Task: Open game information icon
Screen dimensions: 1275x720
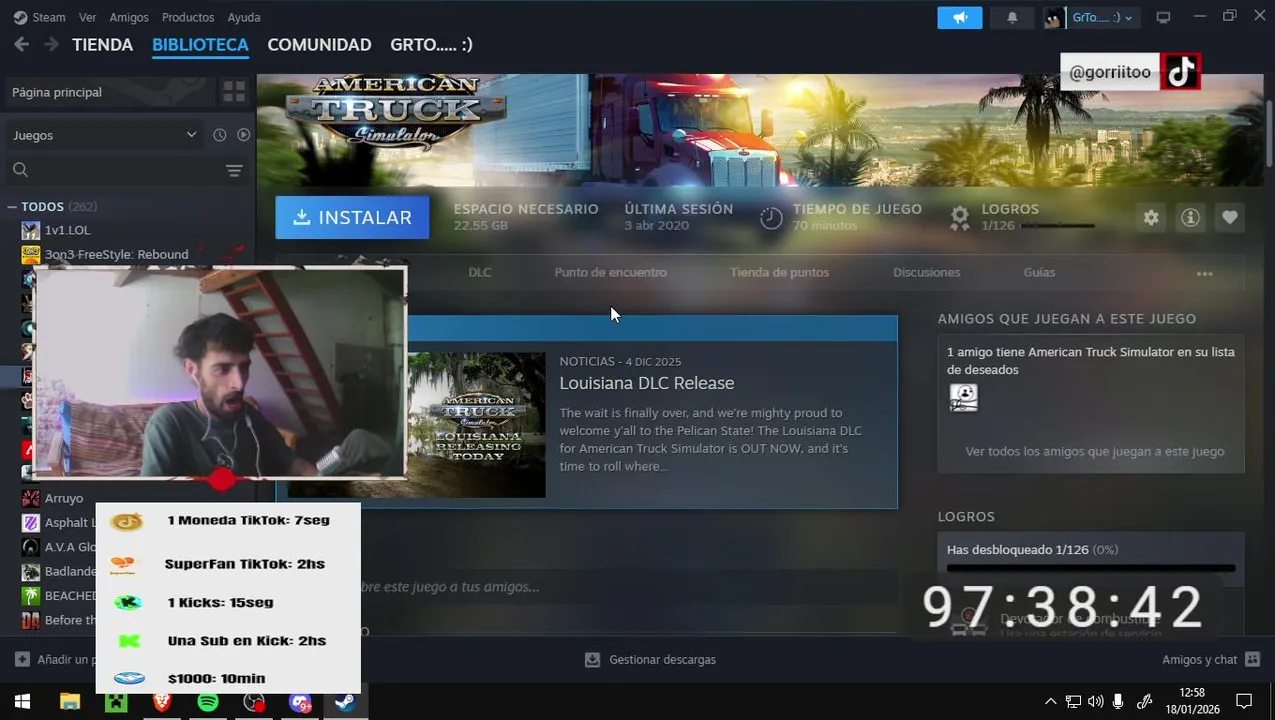Action: (1190, 217)
